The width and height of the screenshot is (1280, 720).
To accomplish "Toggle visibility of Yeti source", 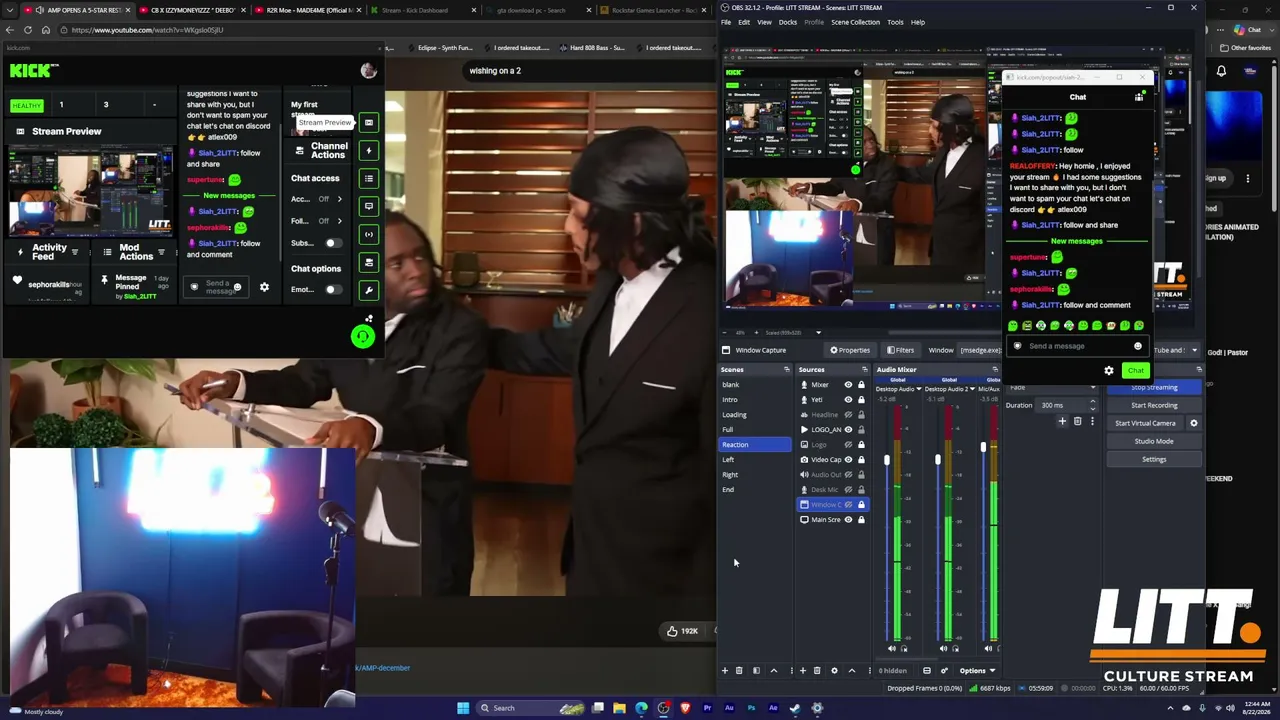I will click(848, 400).
